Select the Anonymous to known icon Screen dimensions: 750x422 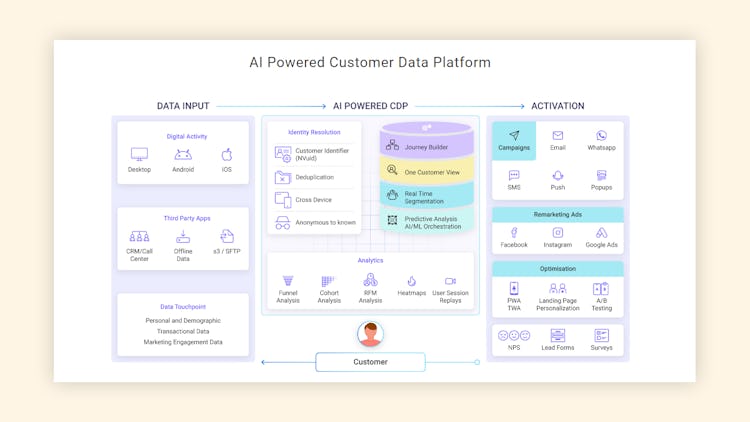tap(283, 222)
